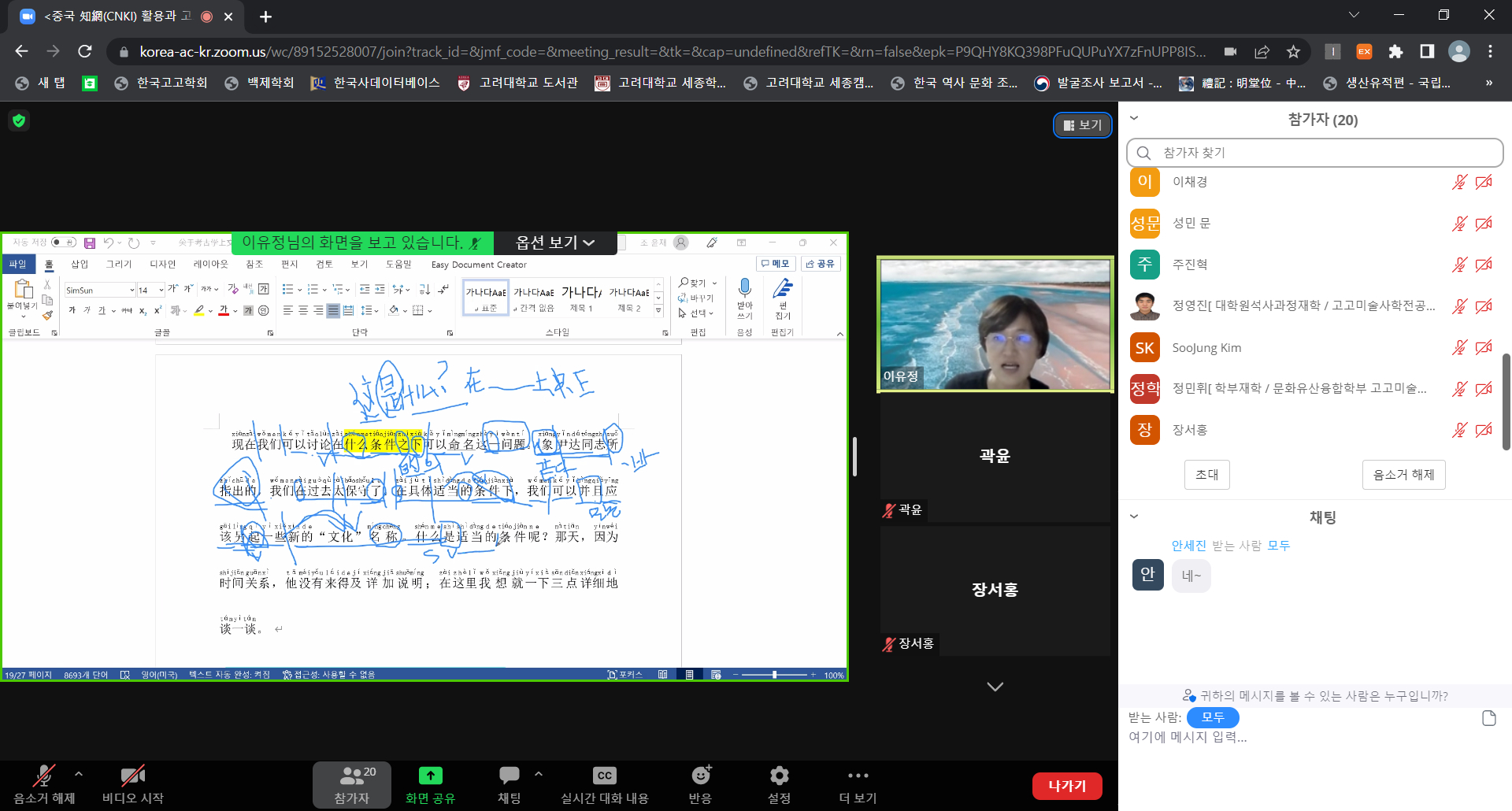Open the 받는 사람 모두 recipient dropdown
Viewport: 1512px width, 811px height.
pos(1213,717)
